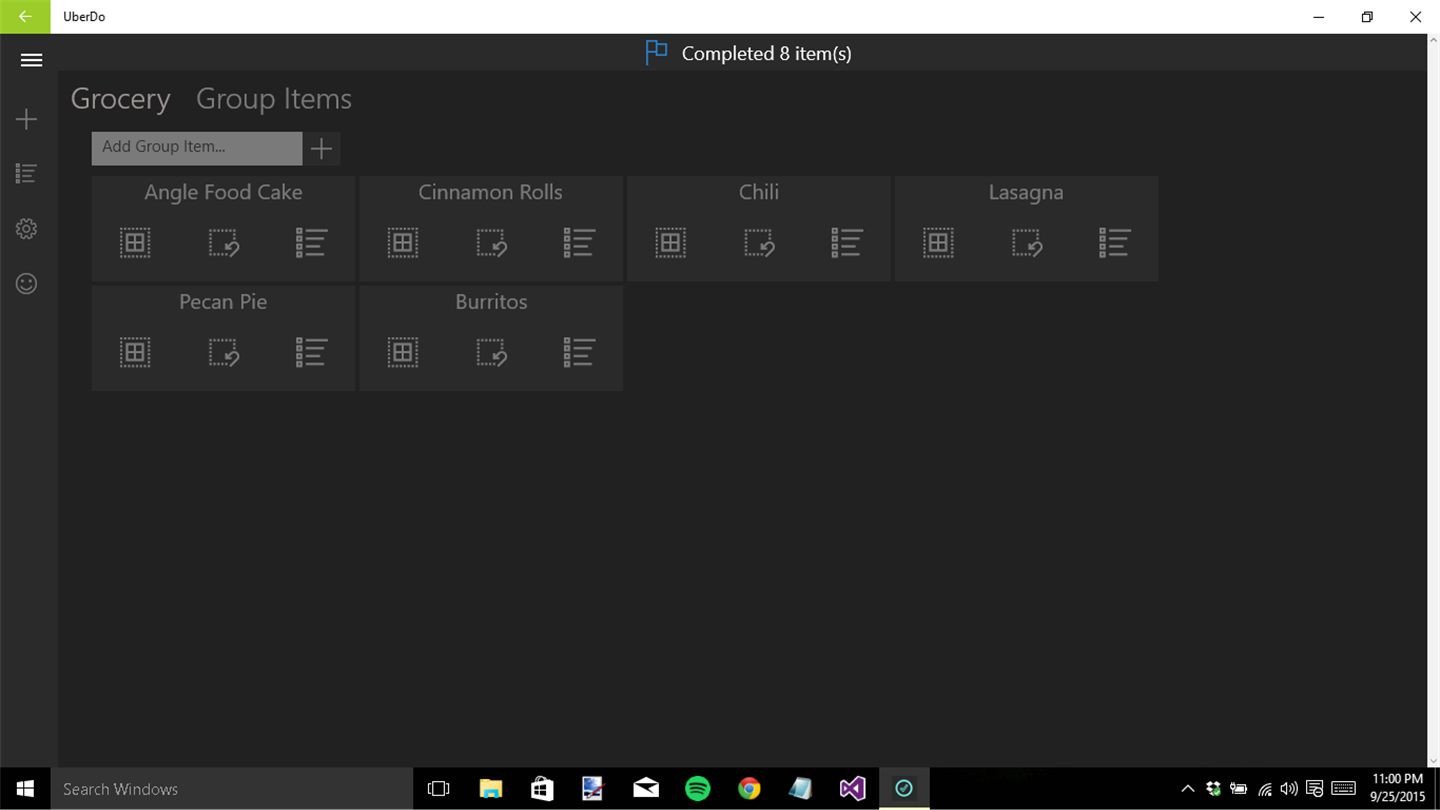
Task: Click list icon under Pecan Pie
Action: 311,352
